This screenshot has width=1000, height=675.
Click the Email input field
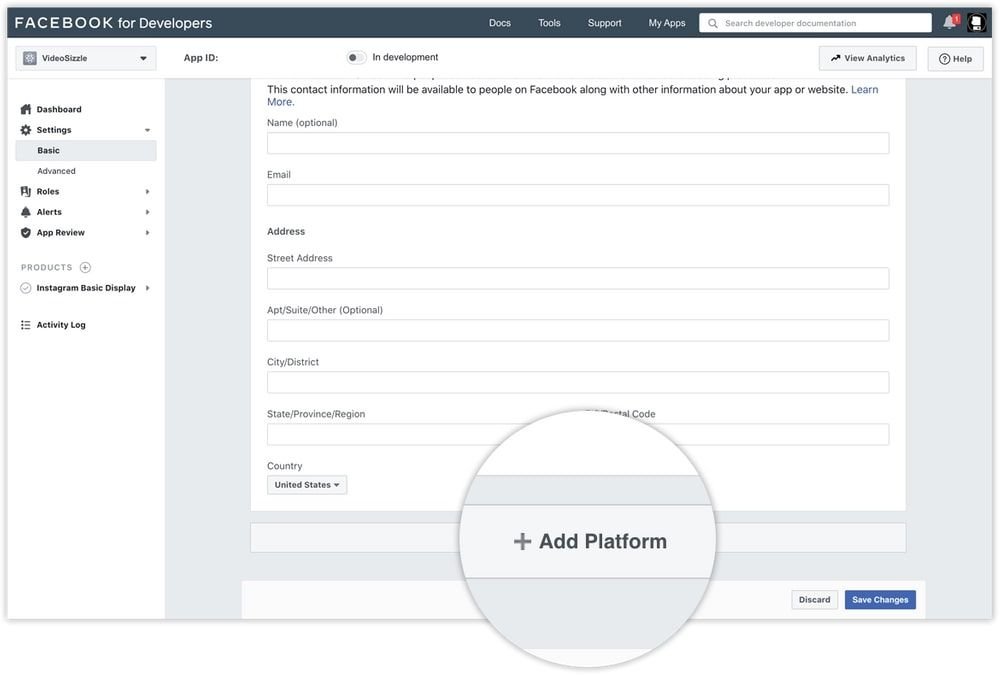pyautogui.click(x=578, y=195)
